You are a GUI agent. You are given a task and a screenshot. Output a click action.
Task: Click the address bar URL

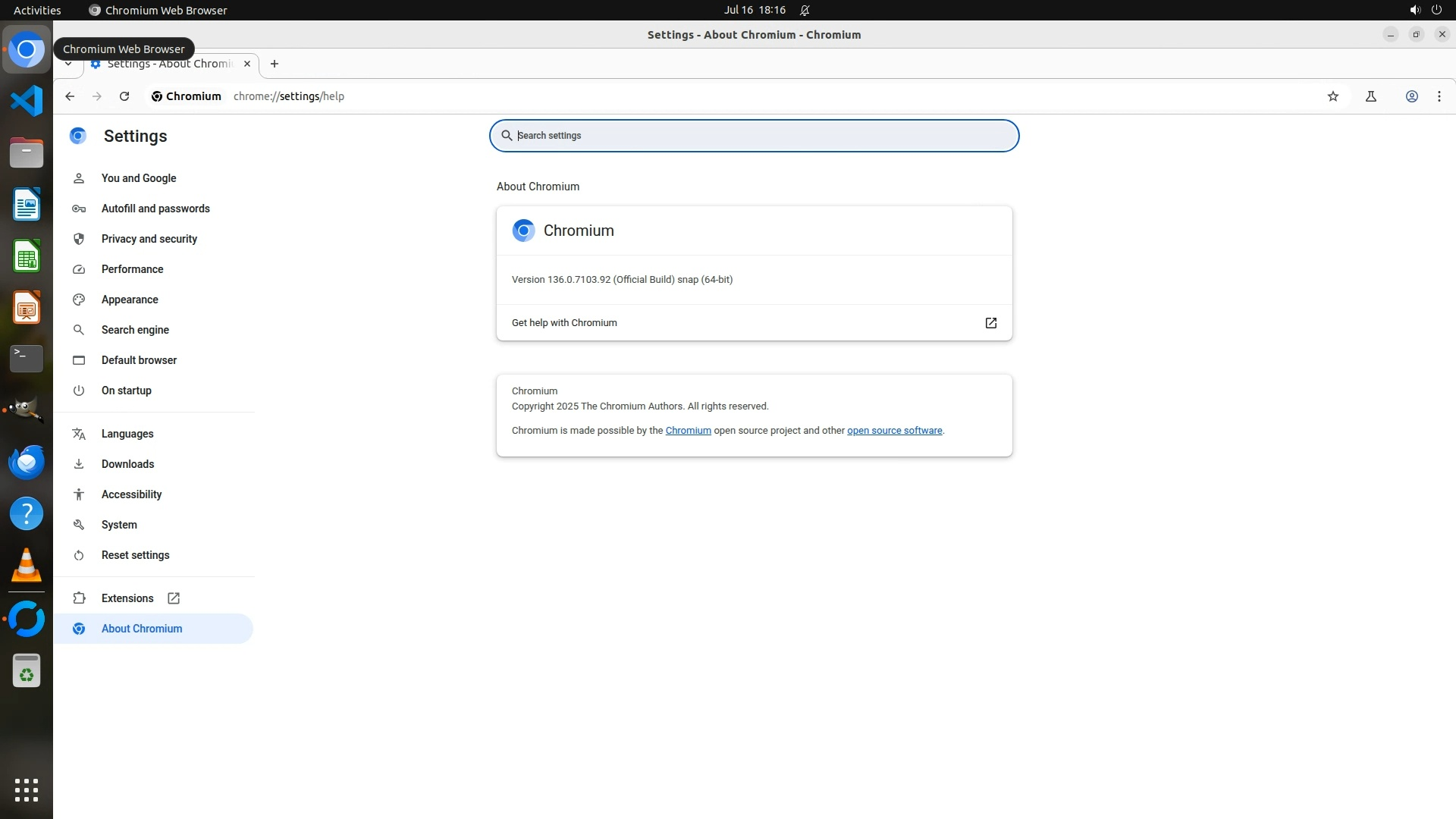[x=289, y=96]
